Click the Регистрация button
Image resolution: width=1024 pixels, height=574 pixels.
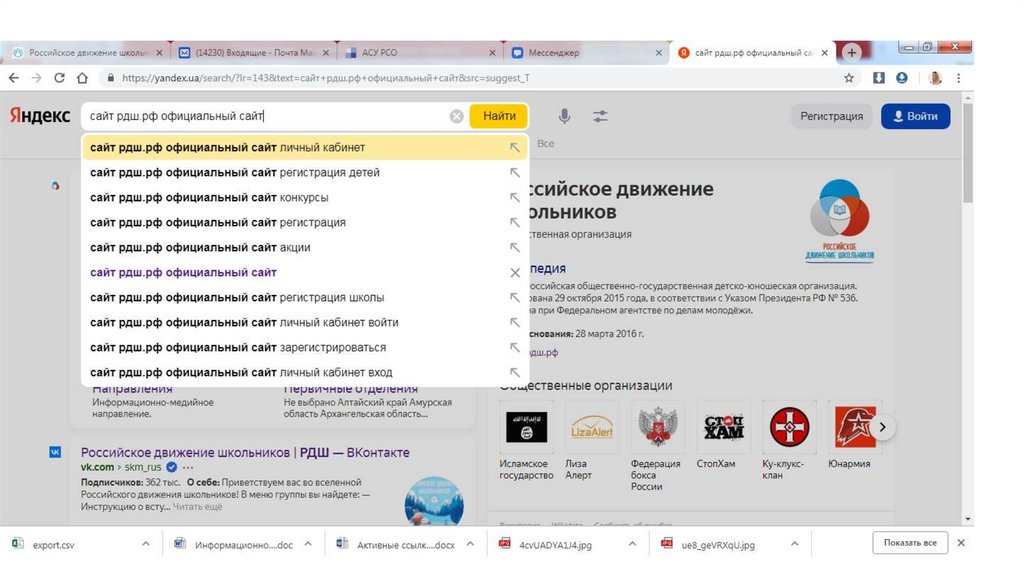[x=831, y=116]
